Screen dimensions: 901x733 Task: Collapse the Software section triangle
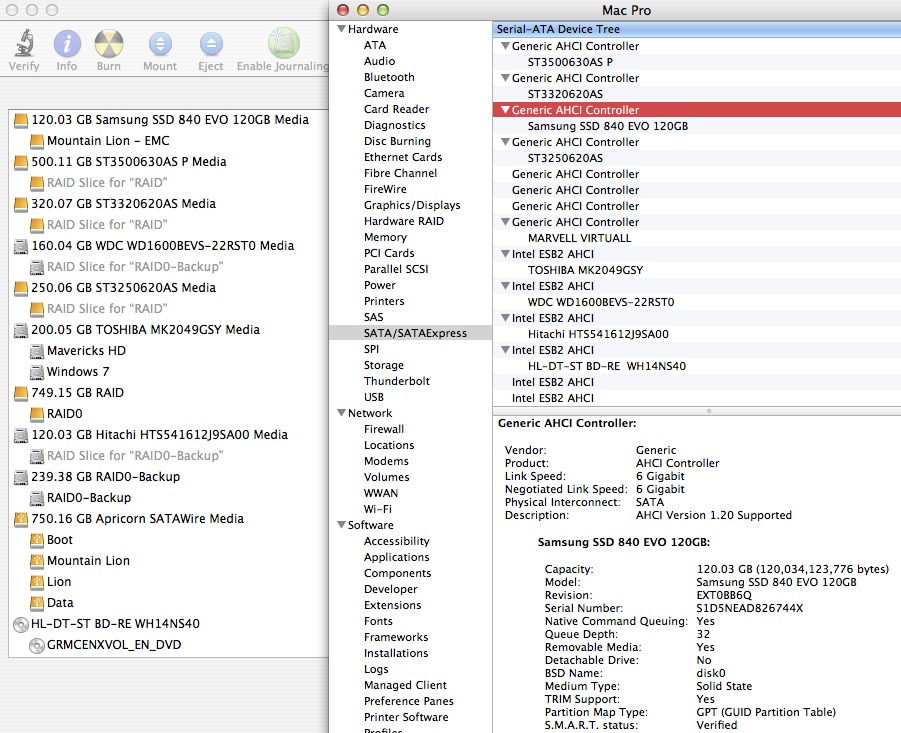[341, 524]
